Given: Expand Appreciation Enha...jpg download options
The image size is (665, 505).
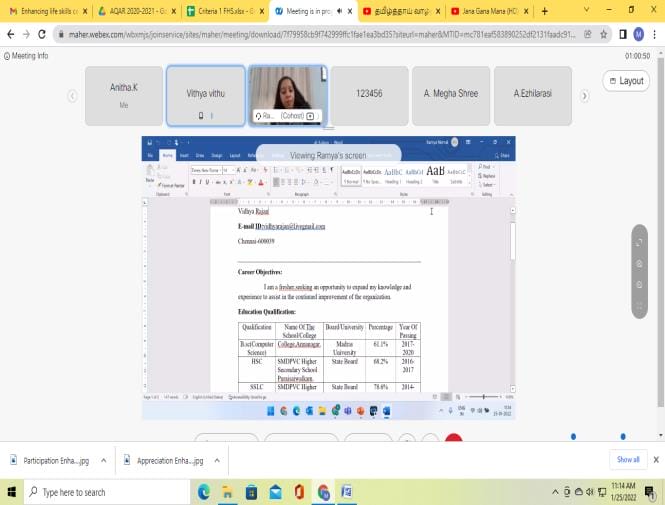Looking at the screenshot, I should [213, 460].
